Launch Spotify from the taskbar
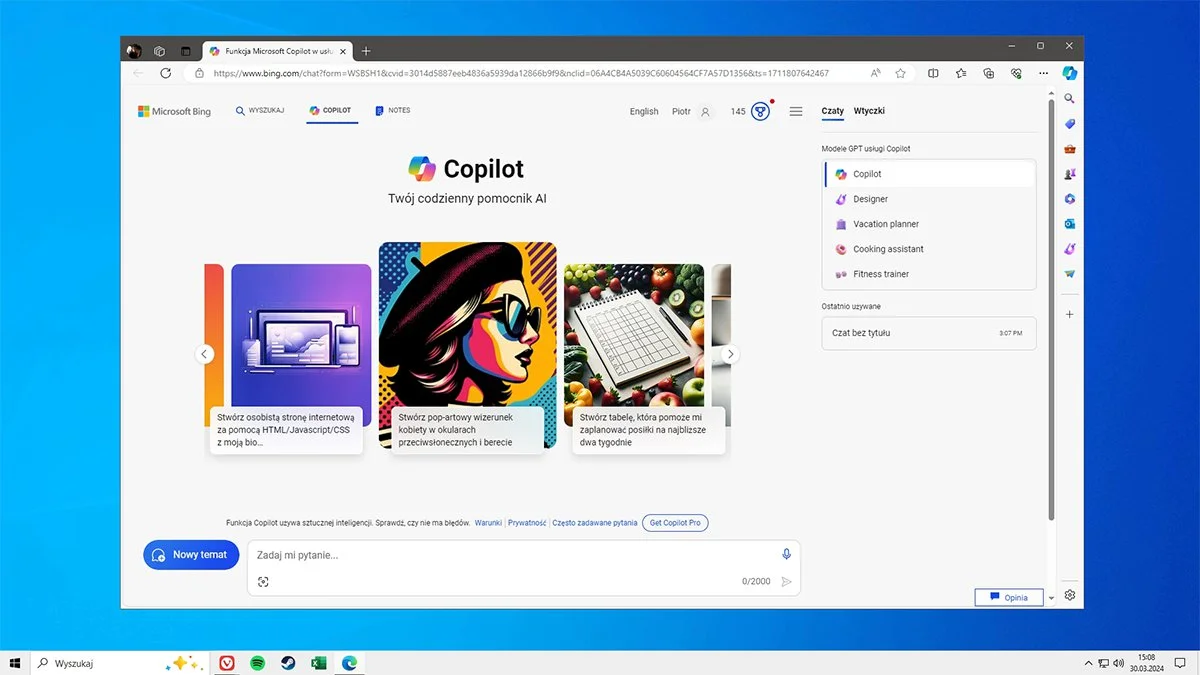This screenshot has height=675, width=1200. coord(258,662)
